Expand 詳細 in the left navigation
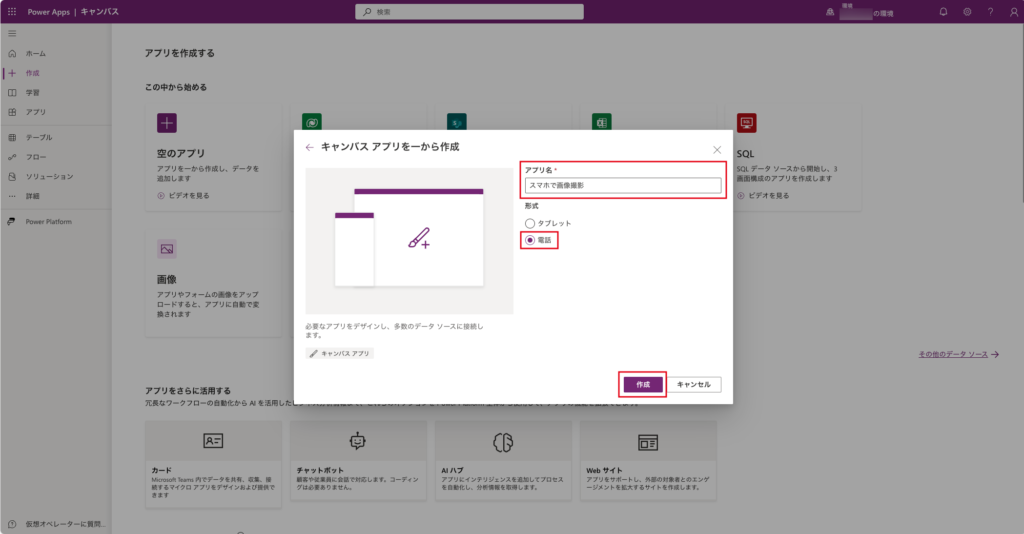1024x534 pixels. coord(33,196)
